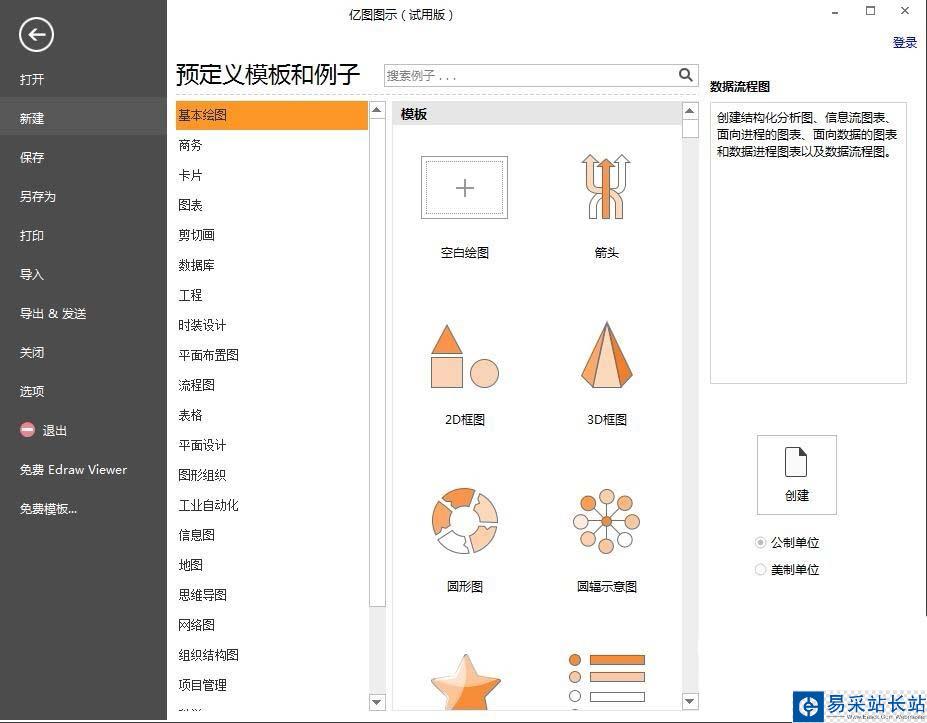This screenshot has width=927, height=723.
Task: Click category list scroll down arrow
Action: 377,702
